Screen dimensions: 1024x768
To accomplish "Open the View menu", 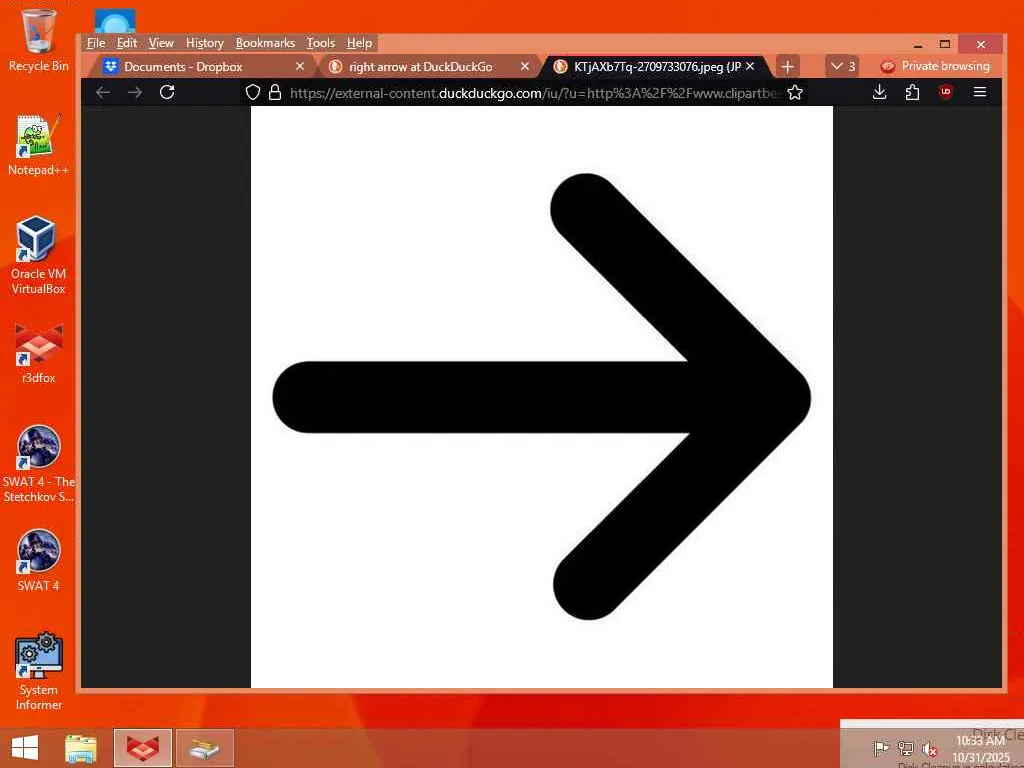I will pos(161,43).
